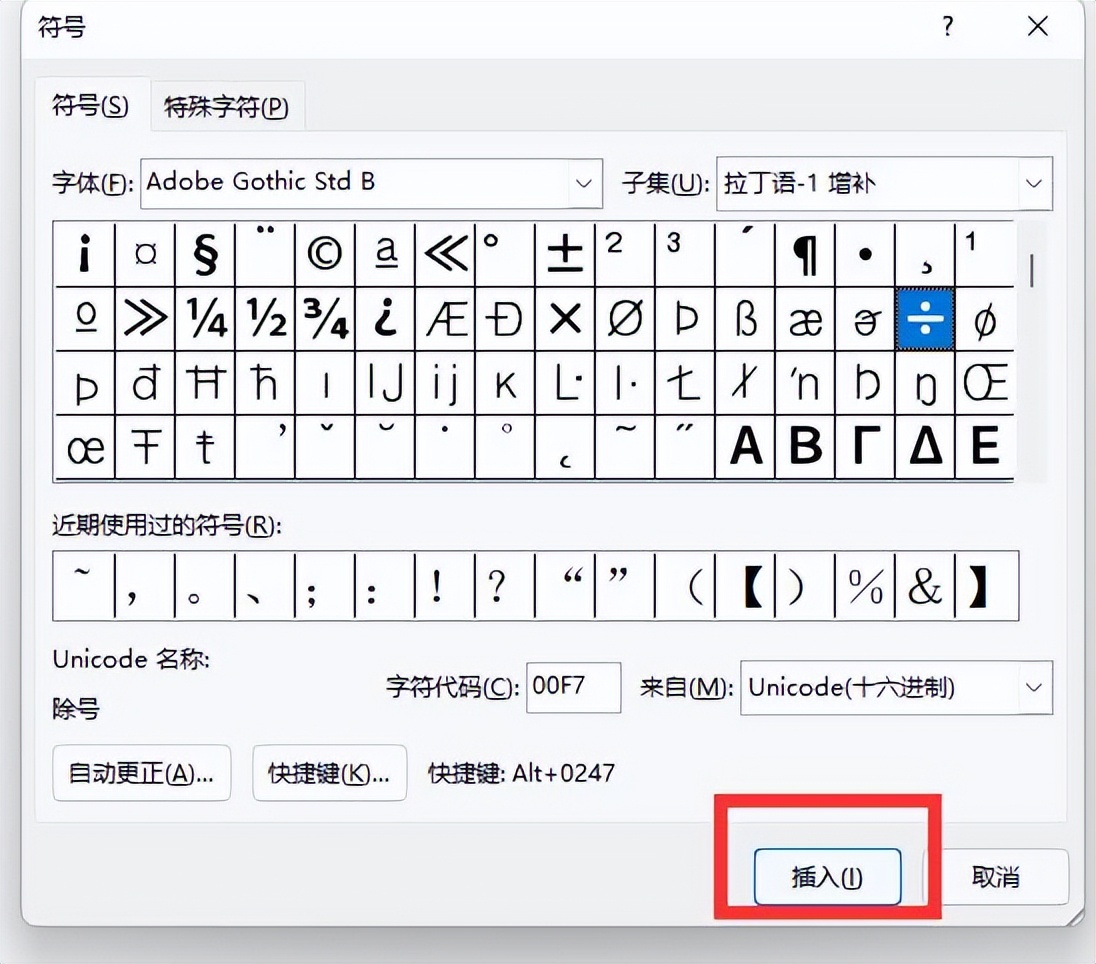Click the 快捷键(K) shortcut key button
Screen dimensions: 1096x964
click(329, 773)
